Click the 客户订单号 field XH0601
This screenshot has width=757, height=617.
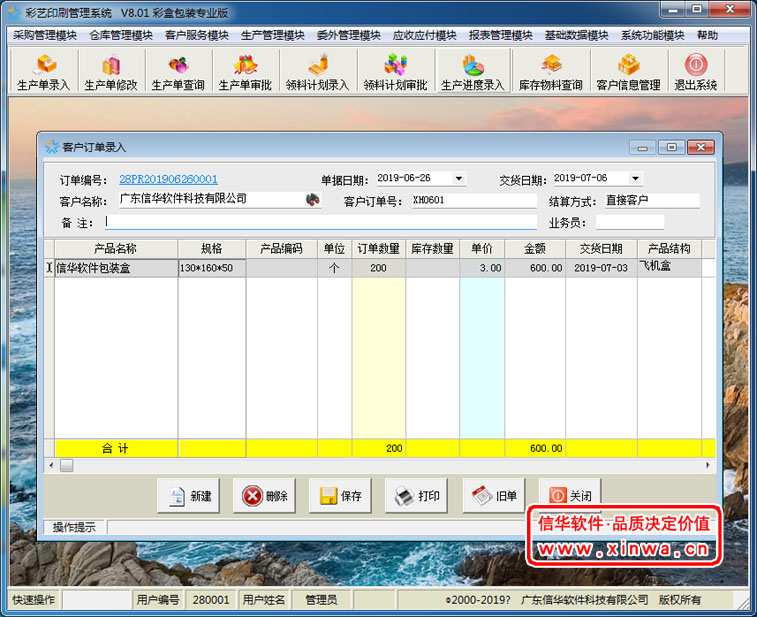pyautogui.click(x=474, y=200)
